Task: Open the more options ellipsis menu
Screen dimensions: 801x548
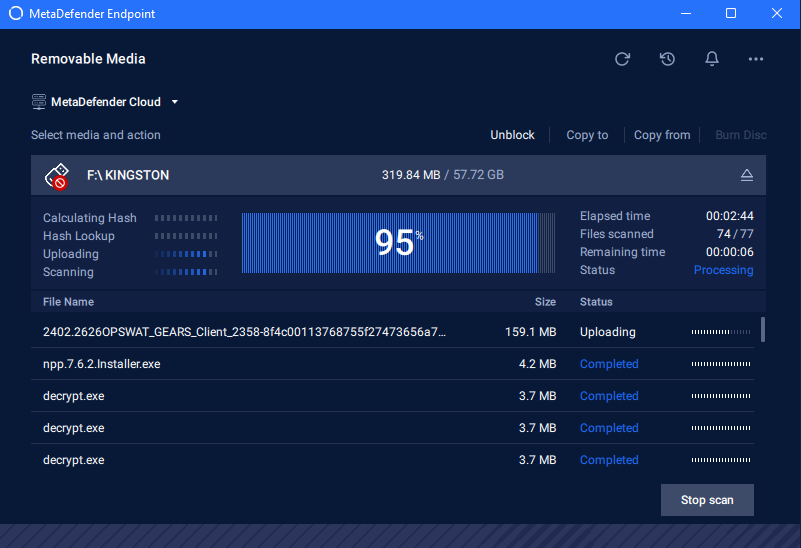Action: [756, 59]
